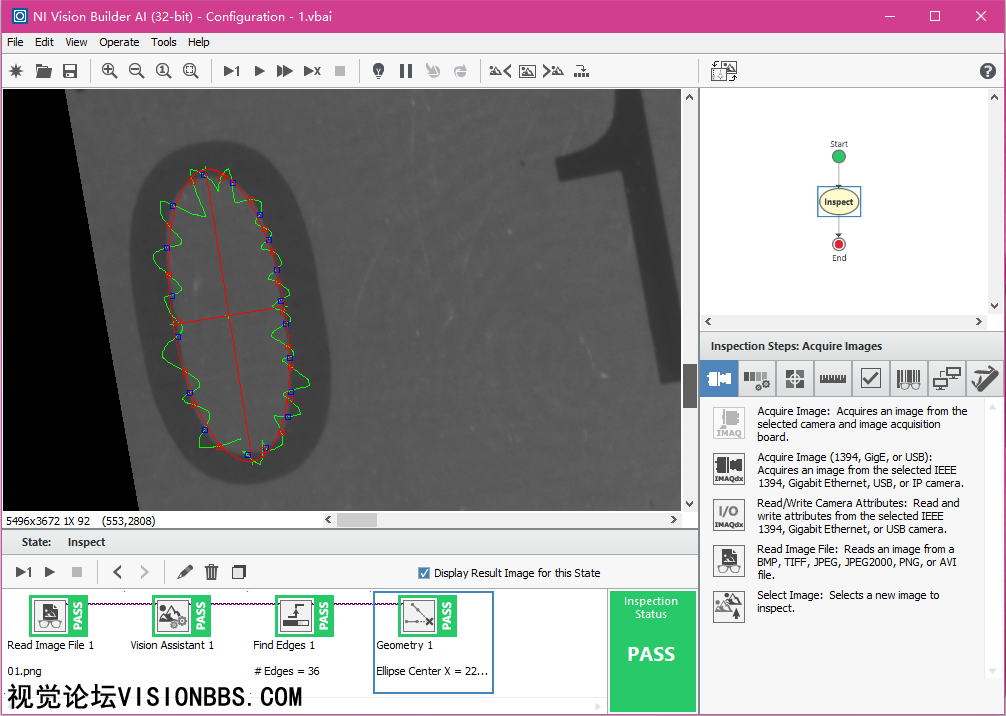
Task: Open the Additional Tools knife tab
Action: coord(984,379)
